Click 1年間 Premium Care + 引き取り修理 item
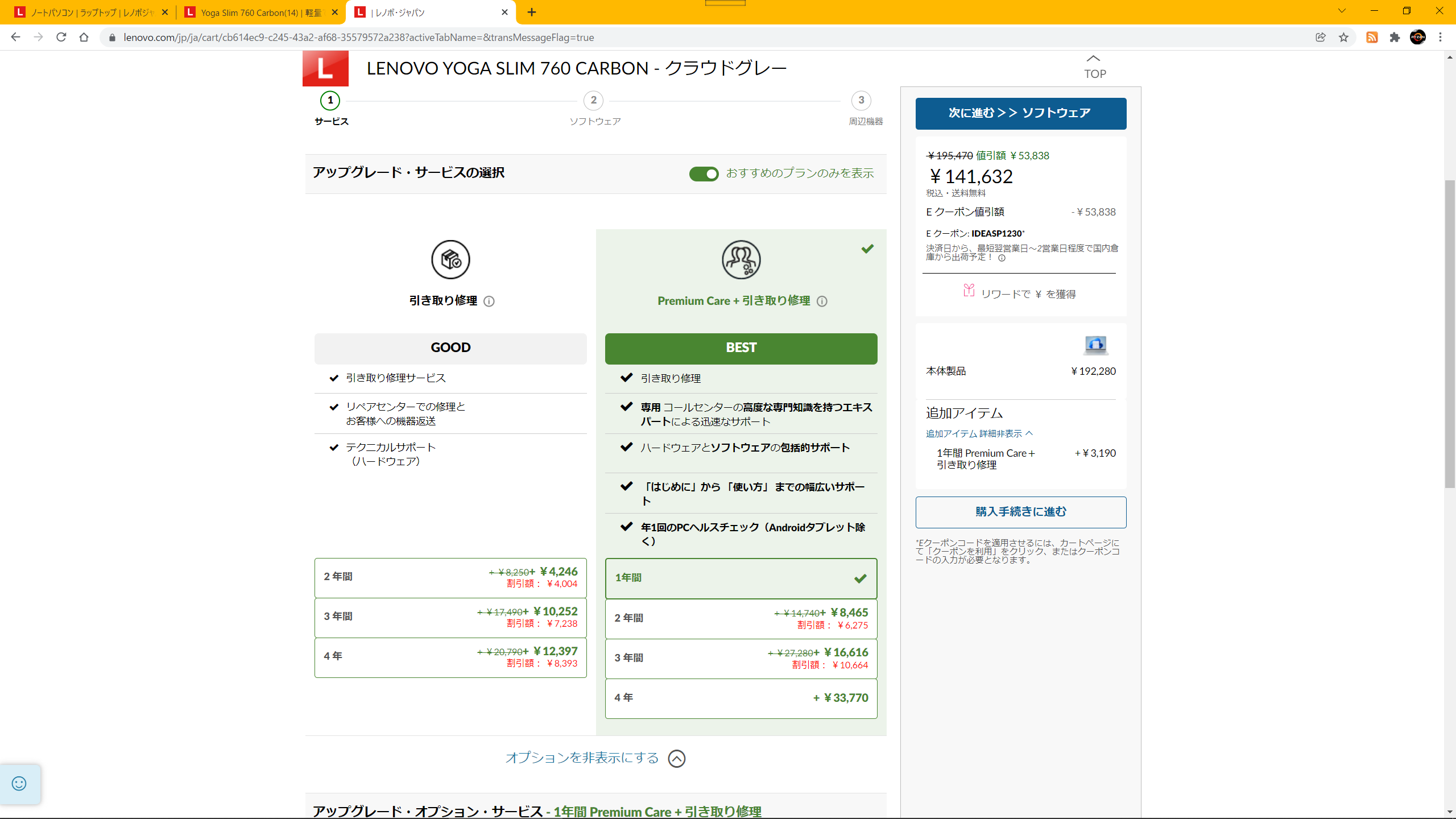Viewport: 1456px width, 819px height. point(986,459)
